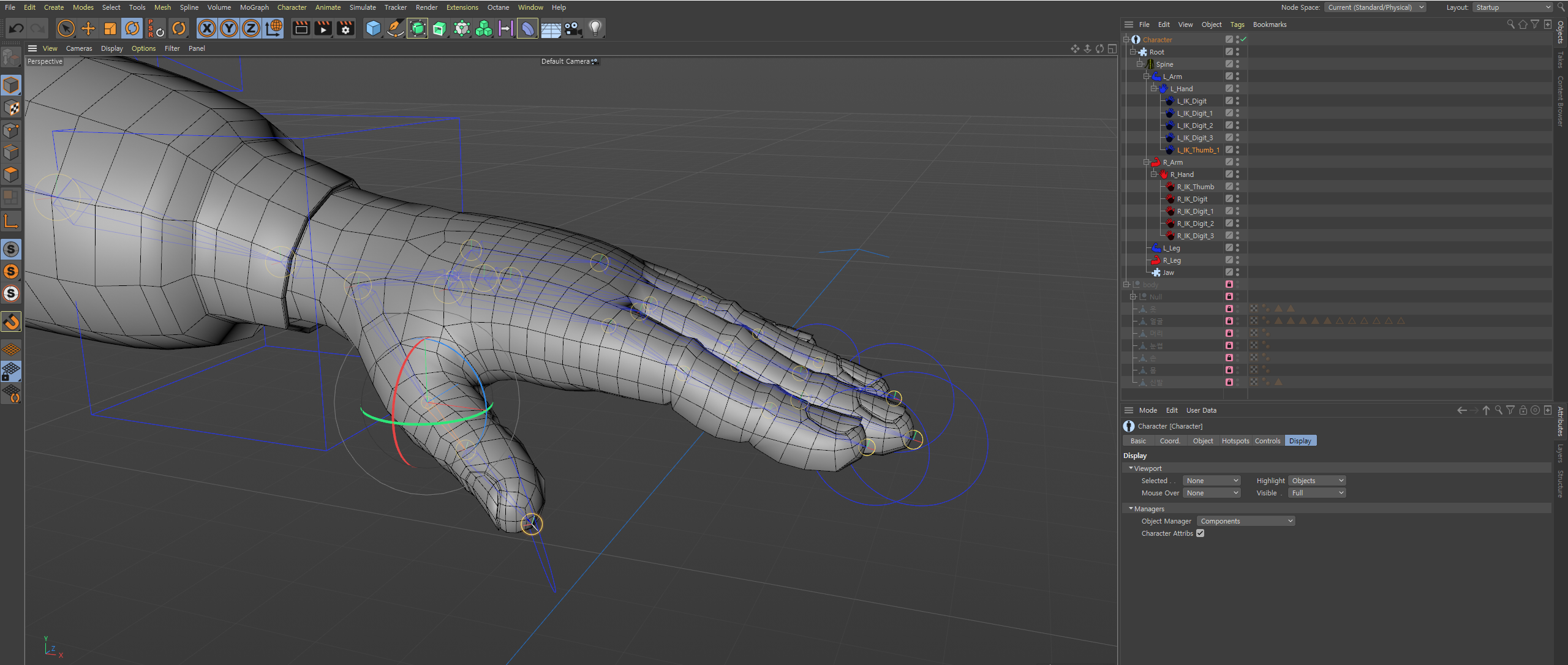Screen dimensions: 1568x665
Task: Click Render View clapperboard icon
Action: pyautogui.click(x=301, y=28)
